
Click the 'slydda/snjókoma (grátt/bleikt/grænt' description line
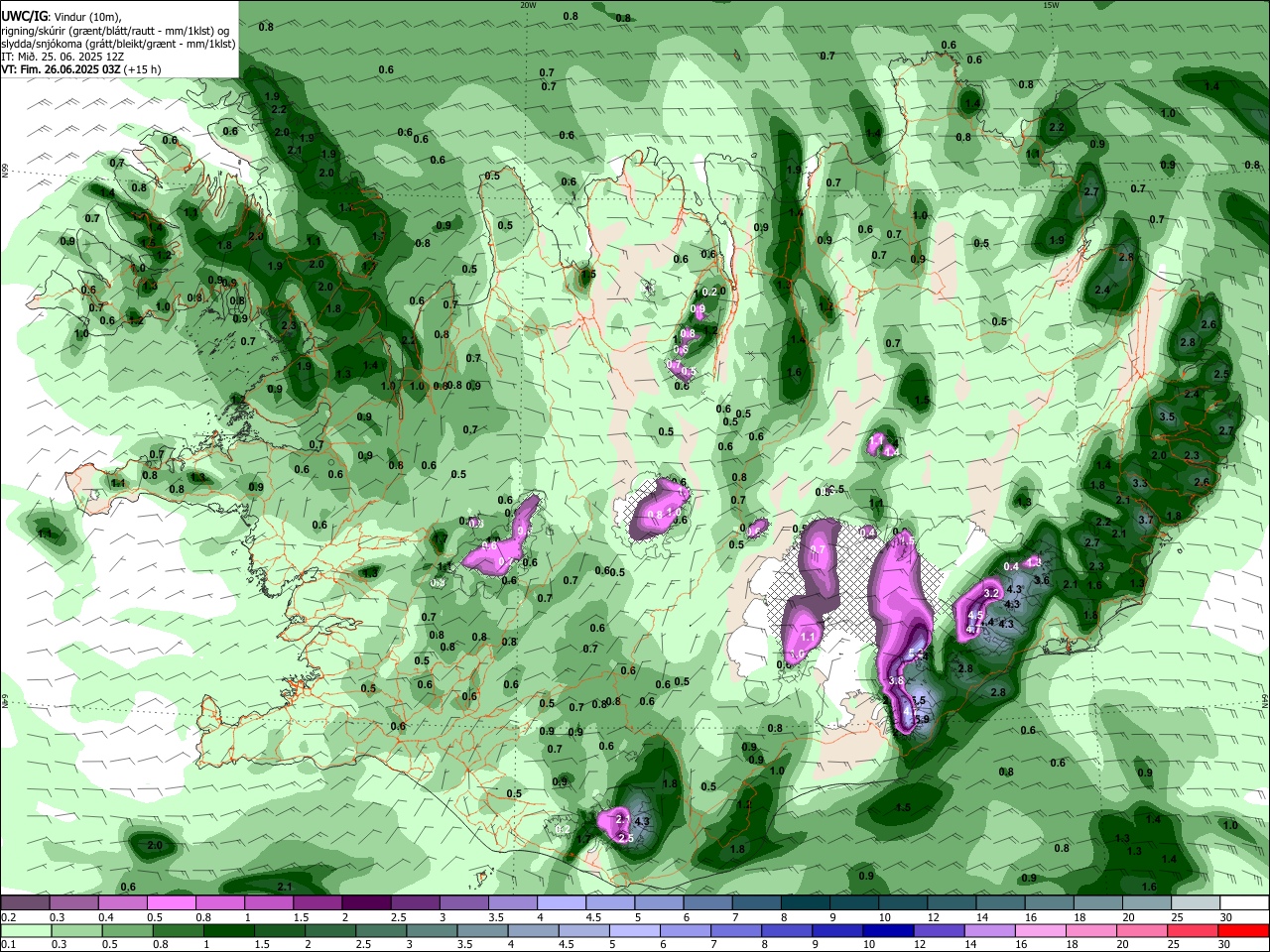(118, 44)
